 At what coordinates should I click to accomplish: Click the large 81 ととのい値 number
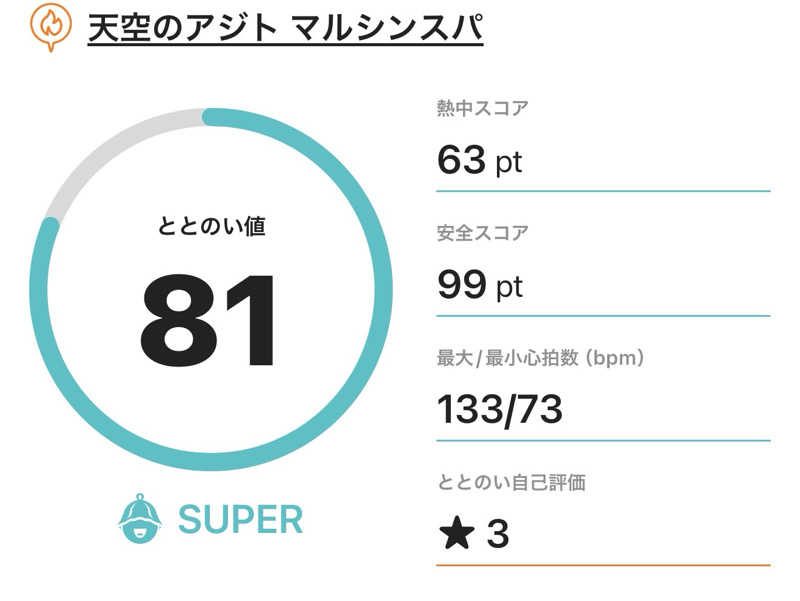click(x=208, y=322)
